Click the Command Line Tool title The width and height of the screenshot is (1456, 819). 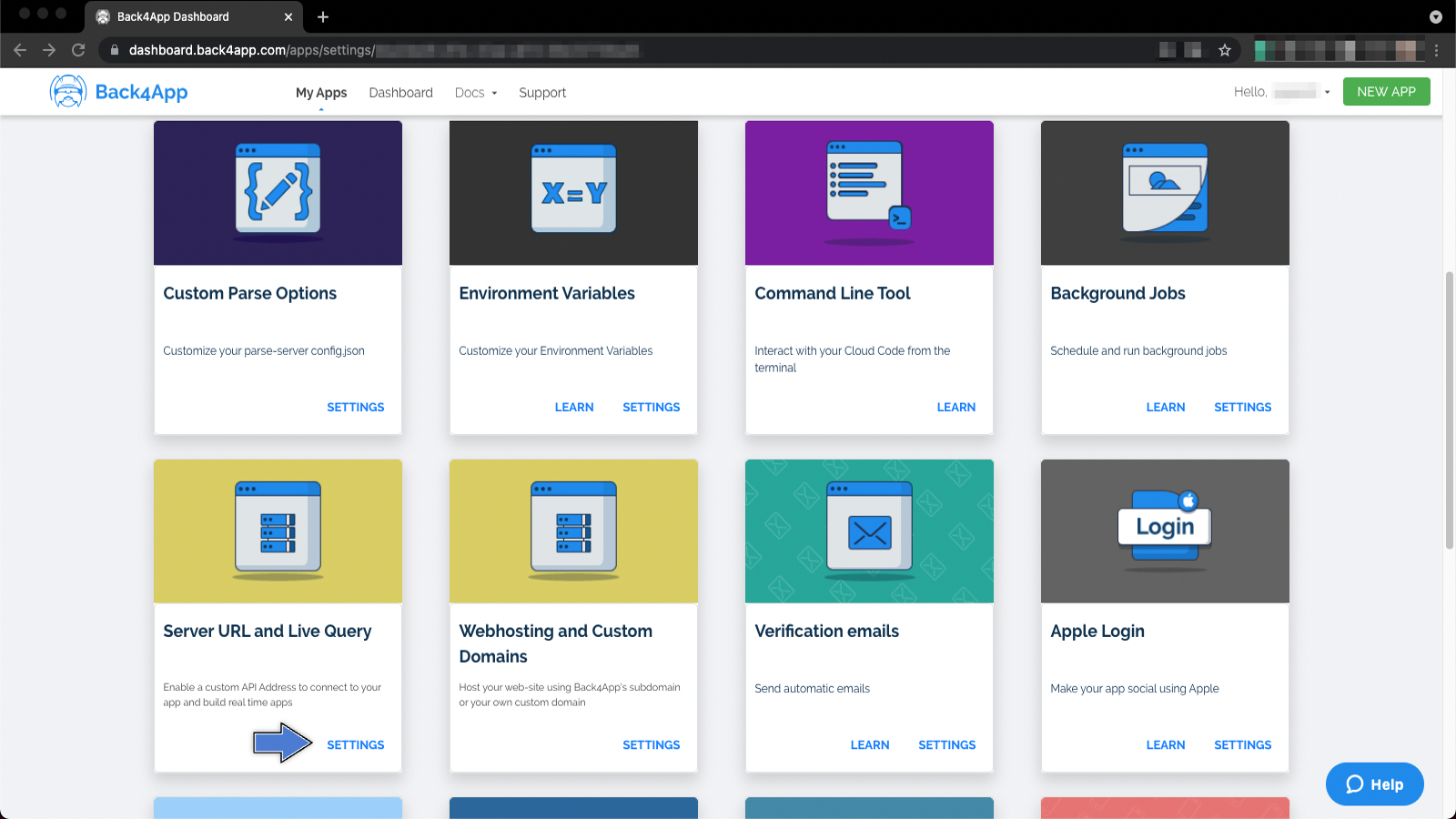click(x=833, y=293)
